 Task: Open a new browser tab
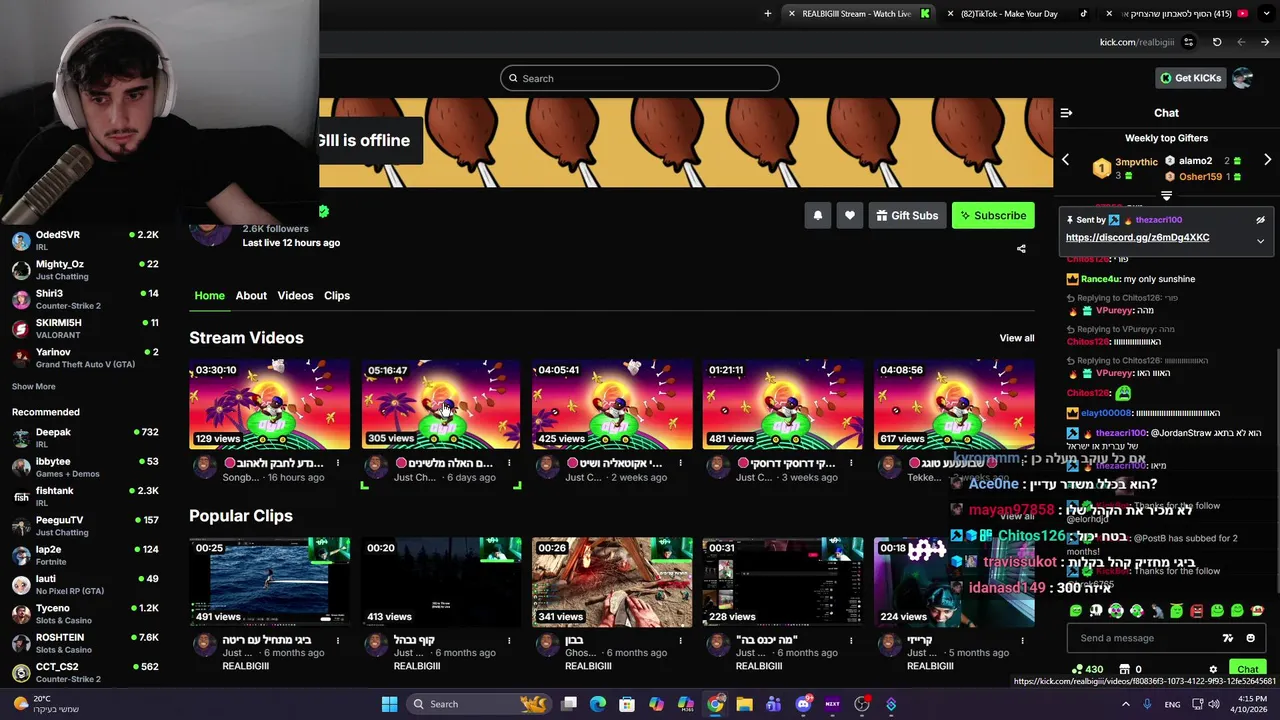tap(768, 14)
